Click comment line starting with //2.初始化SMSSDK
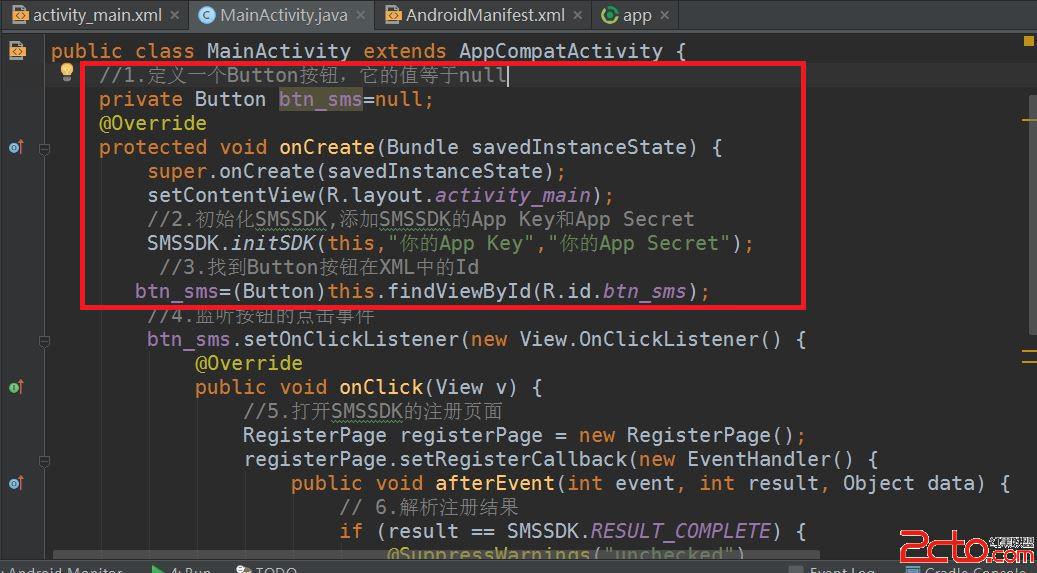Image resolution: width=1037 pixels, height=573 pixels. point(421,219)
